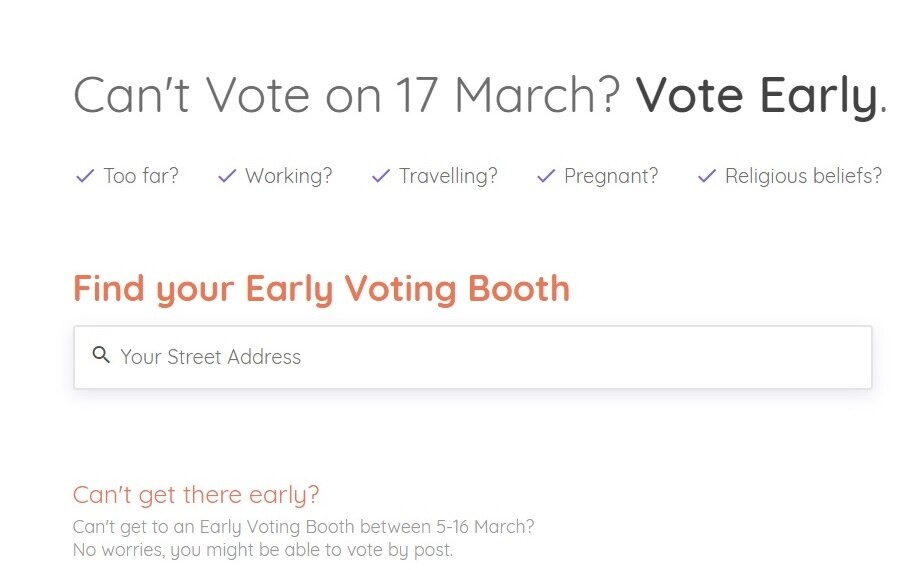920x570 pixels.
Task: Click the checkmark icon beside Travelling?
Action: click(x=380, y=176)
